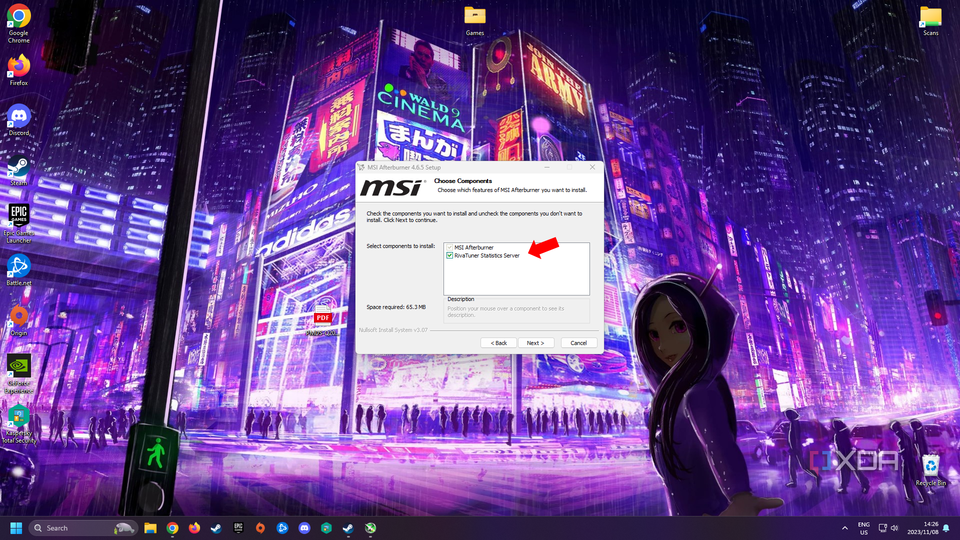Viewport: 960px width, 540px height.
Task: Select Epic Games Launcher desktop shortcut
Action: (18, 223)
